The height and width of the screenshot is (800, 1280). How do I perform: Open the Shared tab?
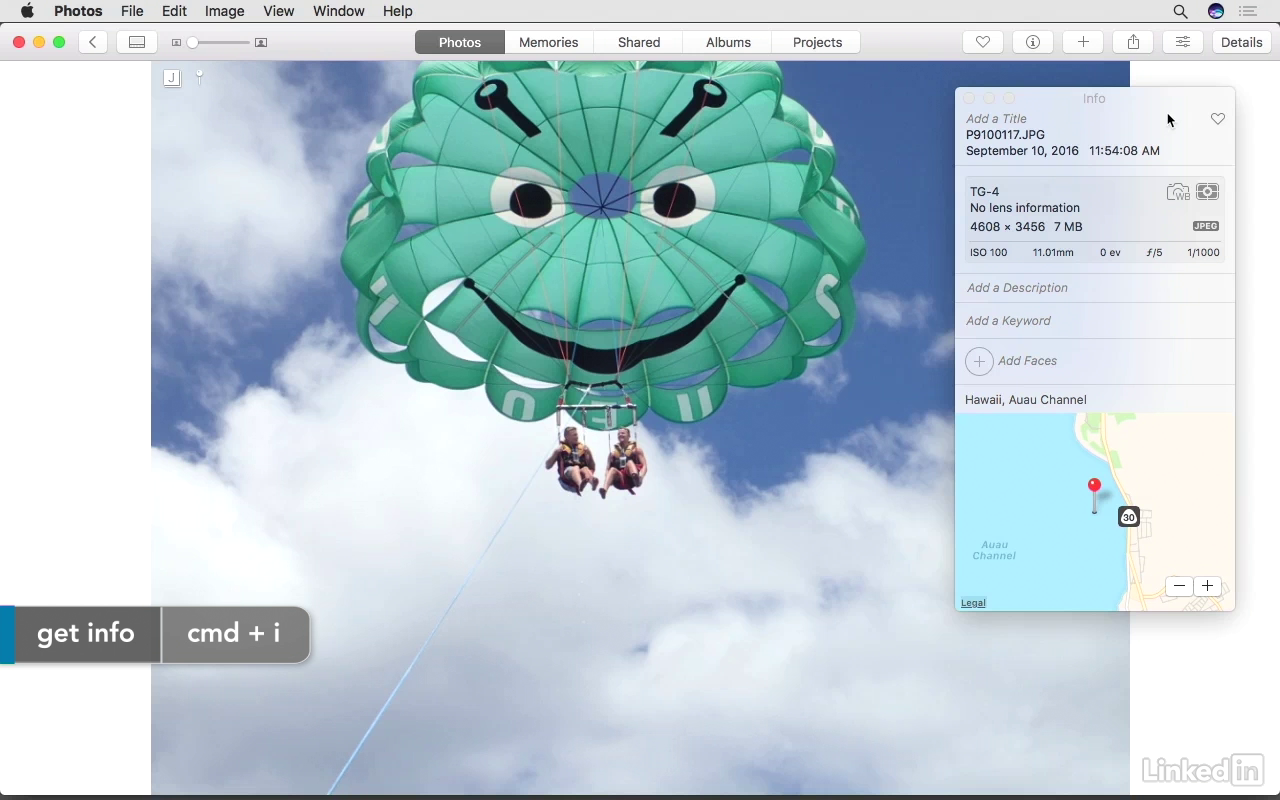click(639, 42)
